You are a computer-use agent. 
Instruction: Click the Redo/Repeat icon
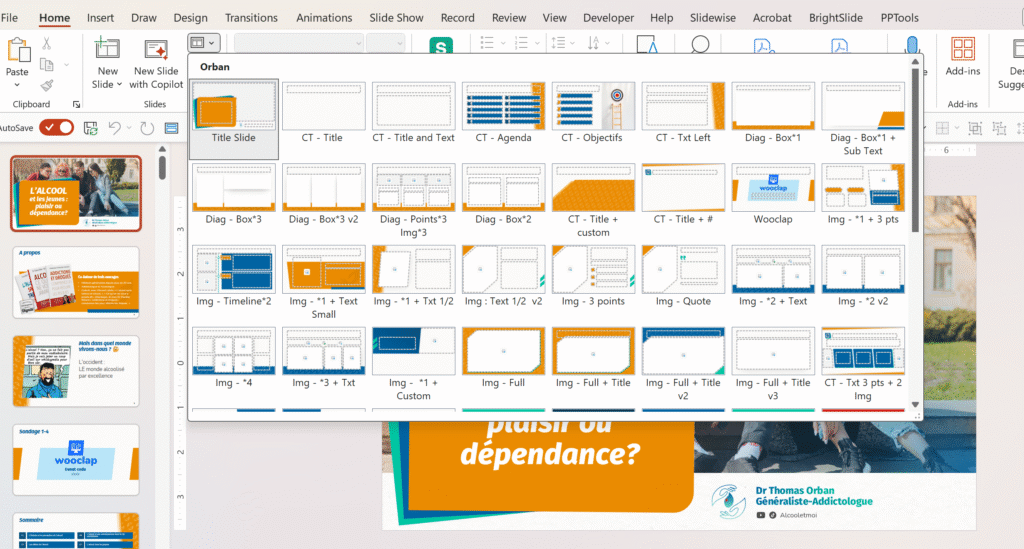pos(148,128)
